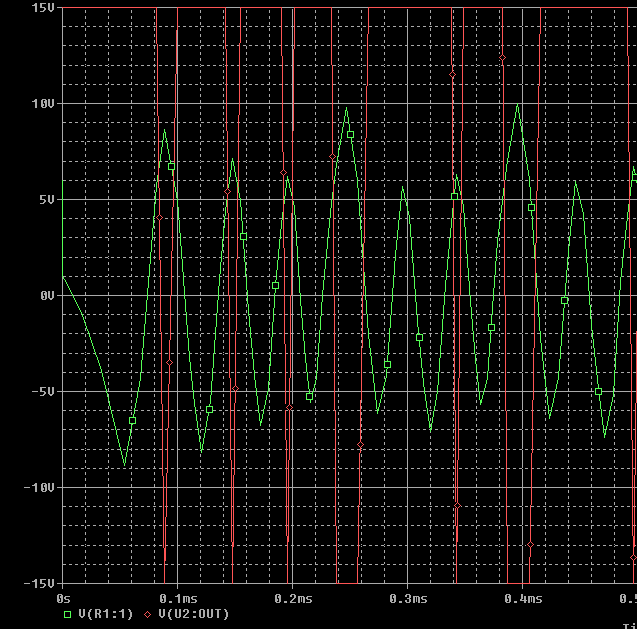
Task: Click the 0.2ms label on the time axis
Action: [x=292, y=598]
